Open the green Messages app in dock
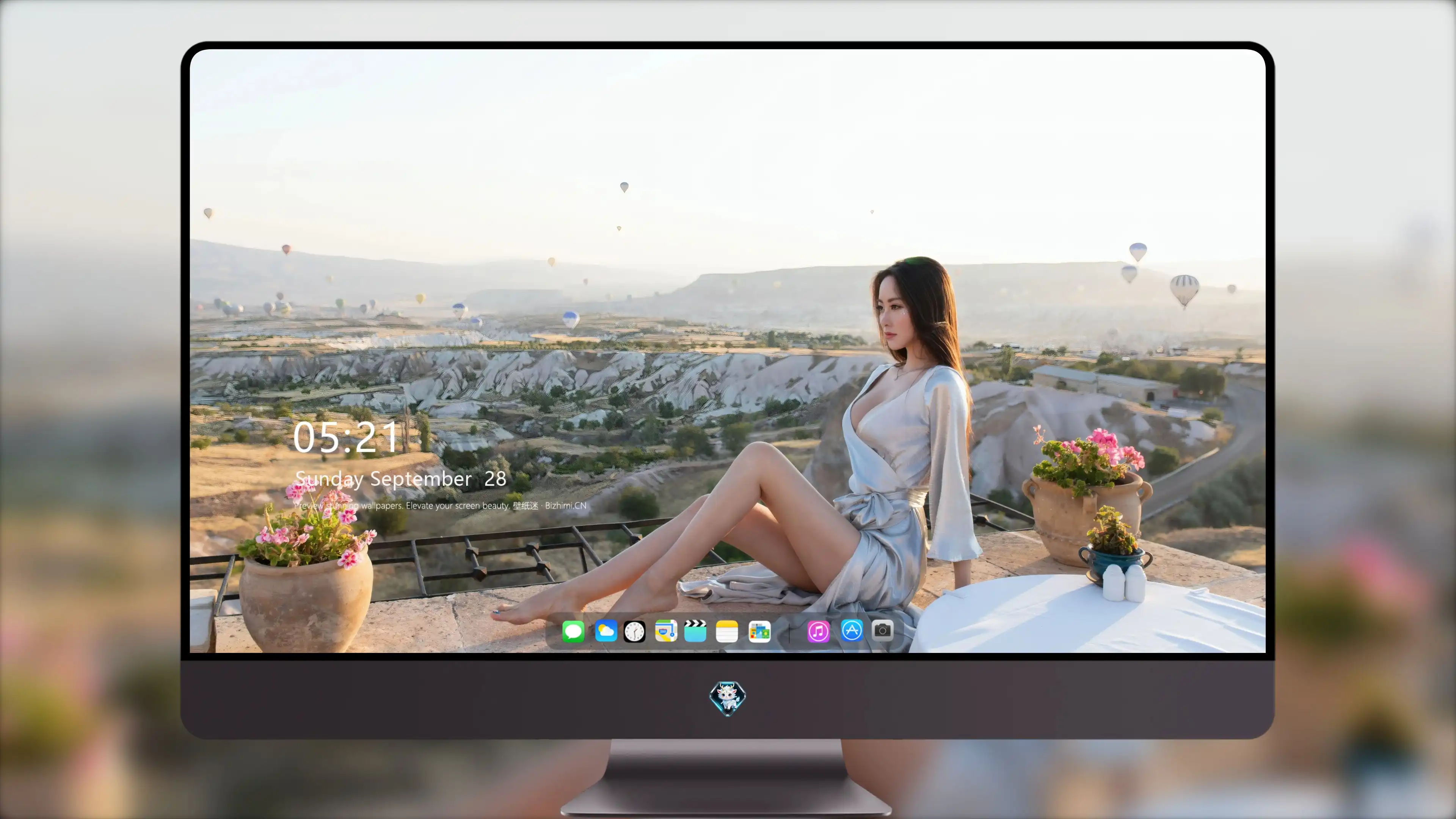This screenshot has width=1456, height=819. (573, 631)
